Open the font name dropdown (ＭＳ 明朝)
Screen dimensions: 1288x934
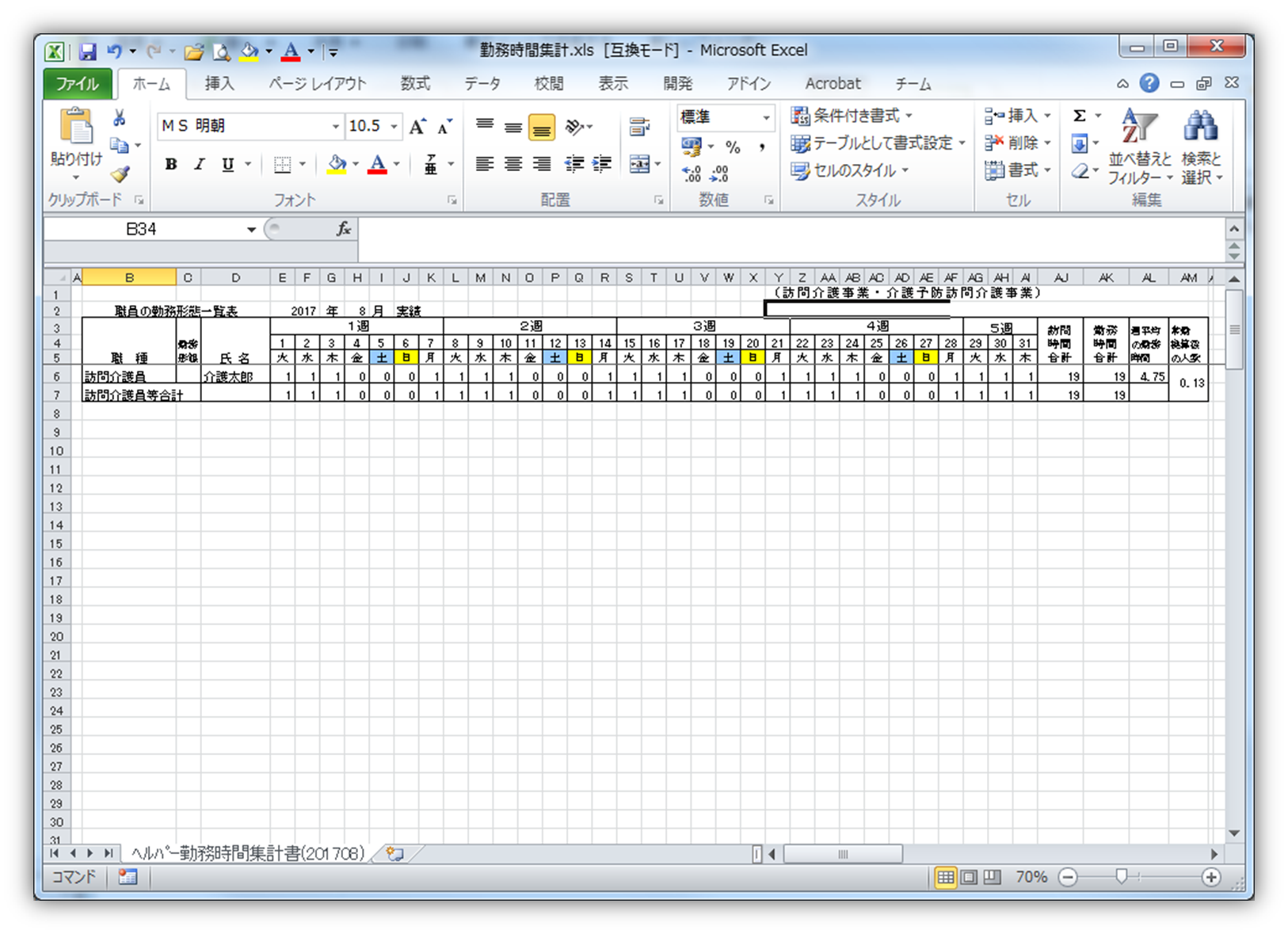point(335,127)
